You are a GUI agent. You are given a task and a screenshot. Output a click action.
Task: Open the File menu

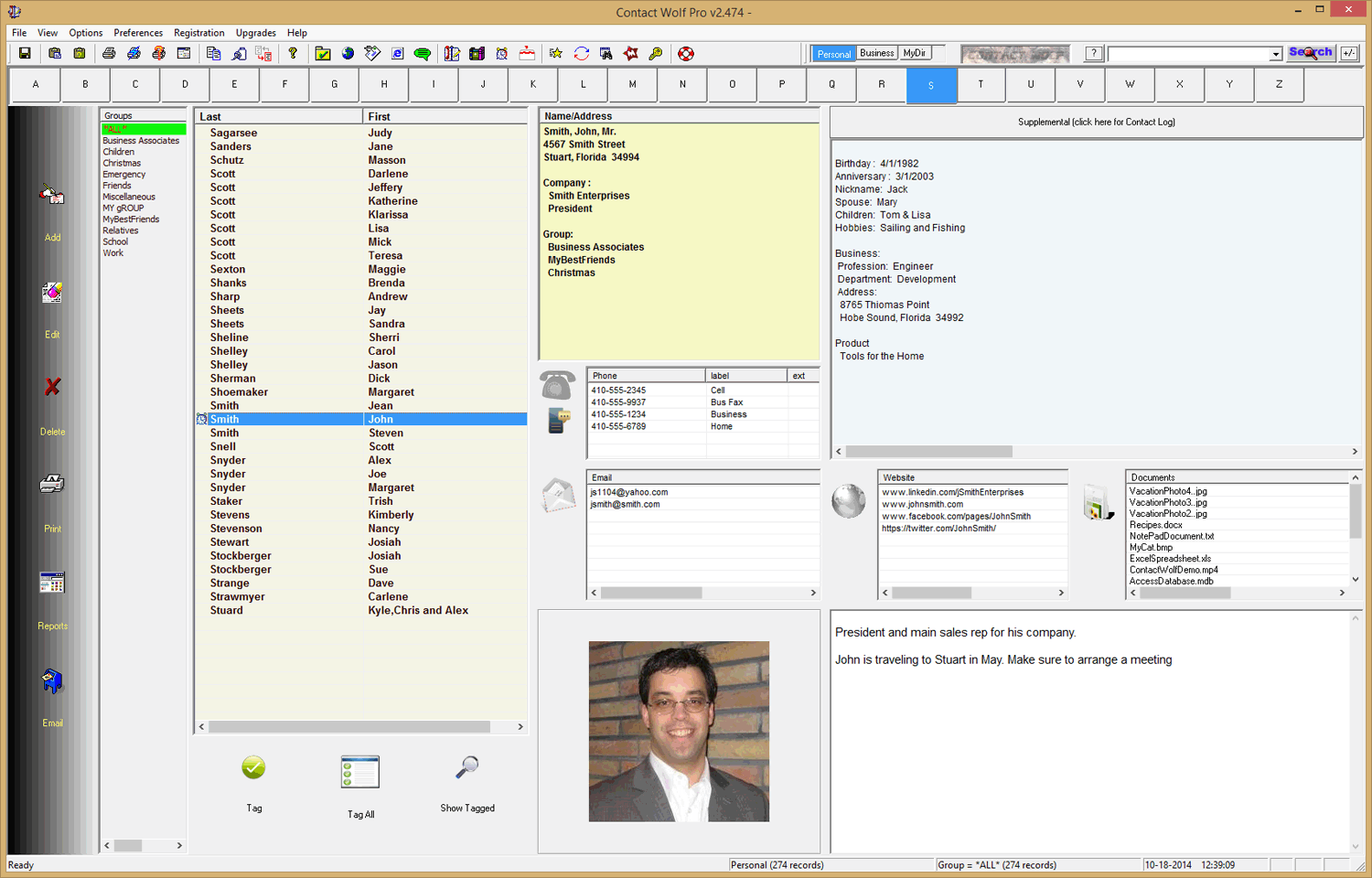click(x=19, y=33)
